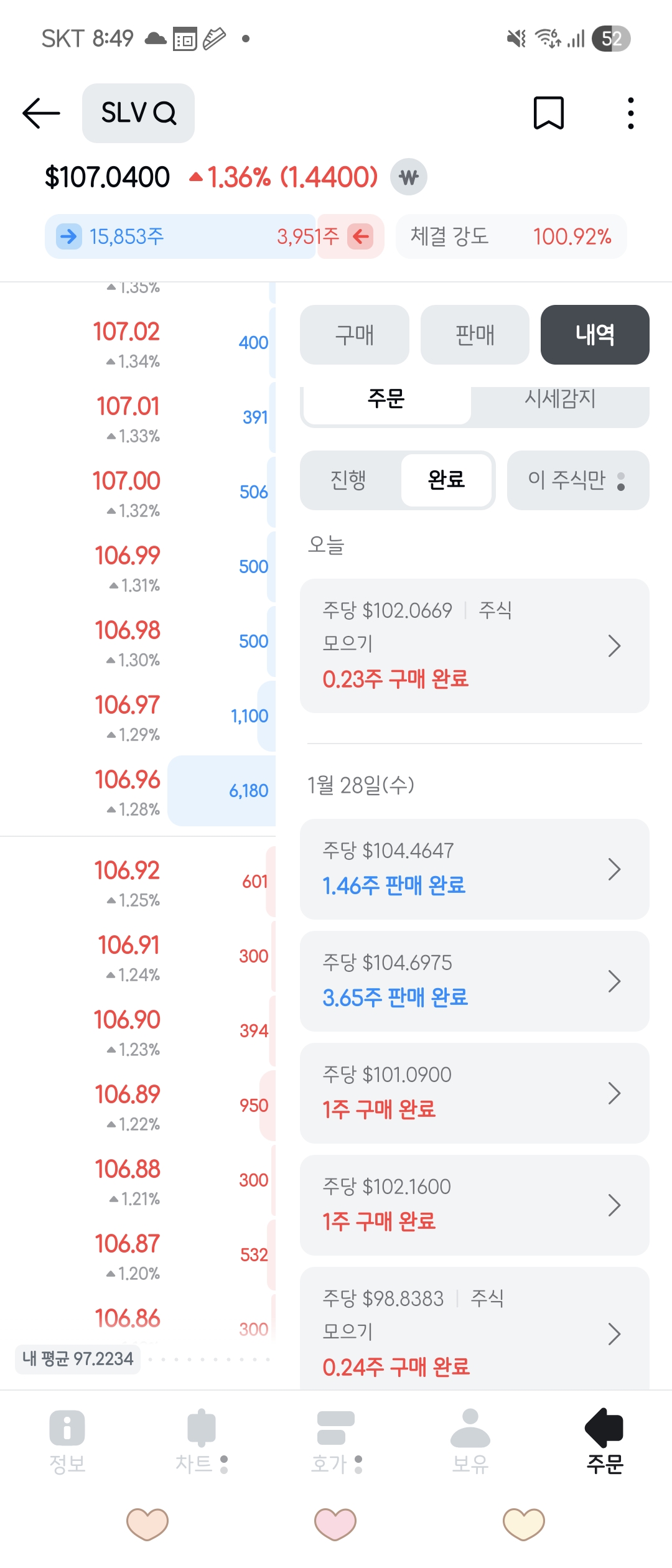Image resolution: width=672 pixels, height=1568 pixels.
Task: Tap the back arrow icon
Action: (41, 113)
